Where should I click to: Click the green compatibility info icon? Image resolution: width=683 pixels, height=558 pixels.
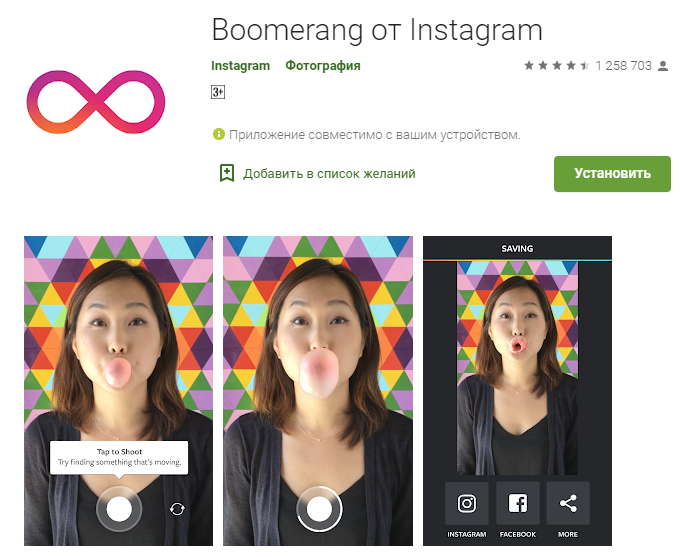pyautogui.click(x=218, y=134)
